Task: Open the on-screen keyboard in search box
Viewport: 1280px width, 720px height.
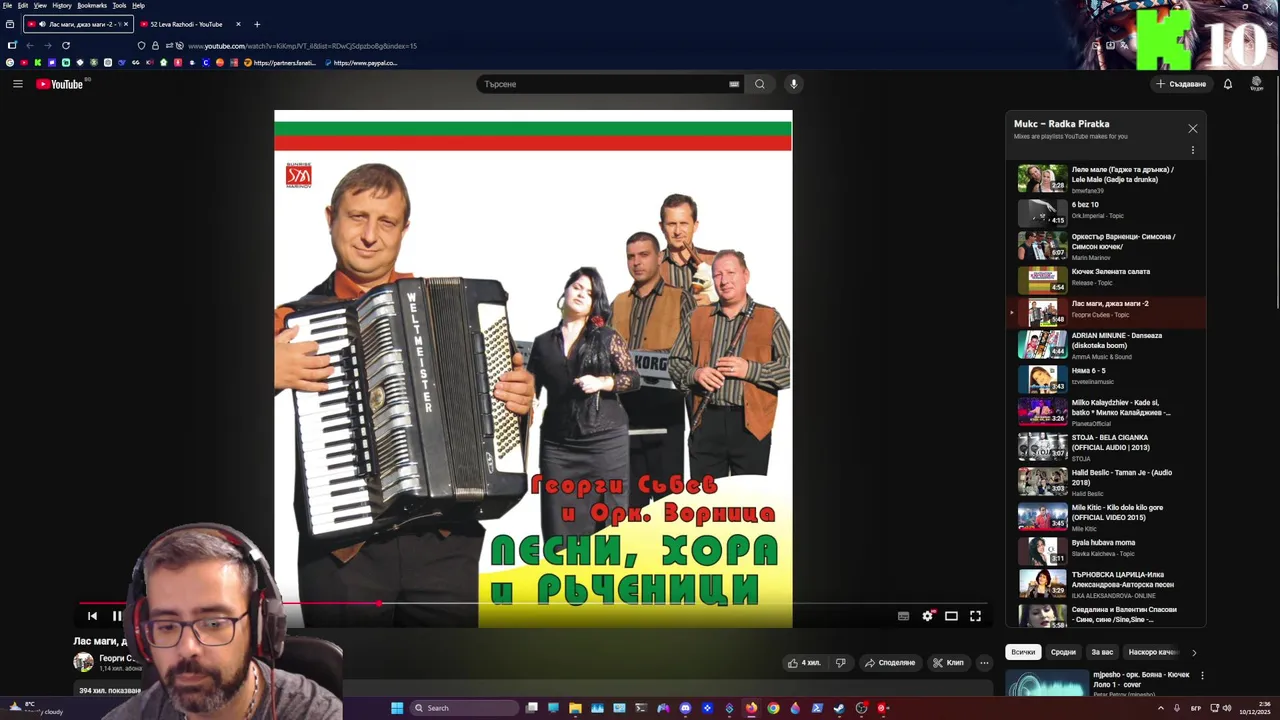Action: pos(734,84)
